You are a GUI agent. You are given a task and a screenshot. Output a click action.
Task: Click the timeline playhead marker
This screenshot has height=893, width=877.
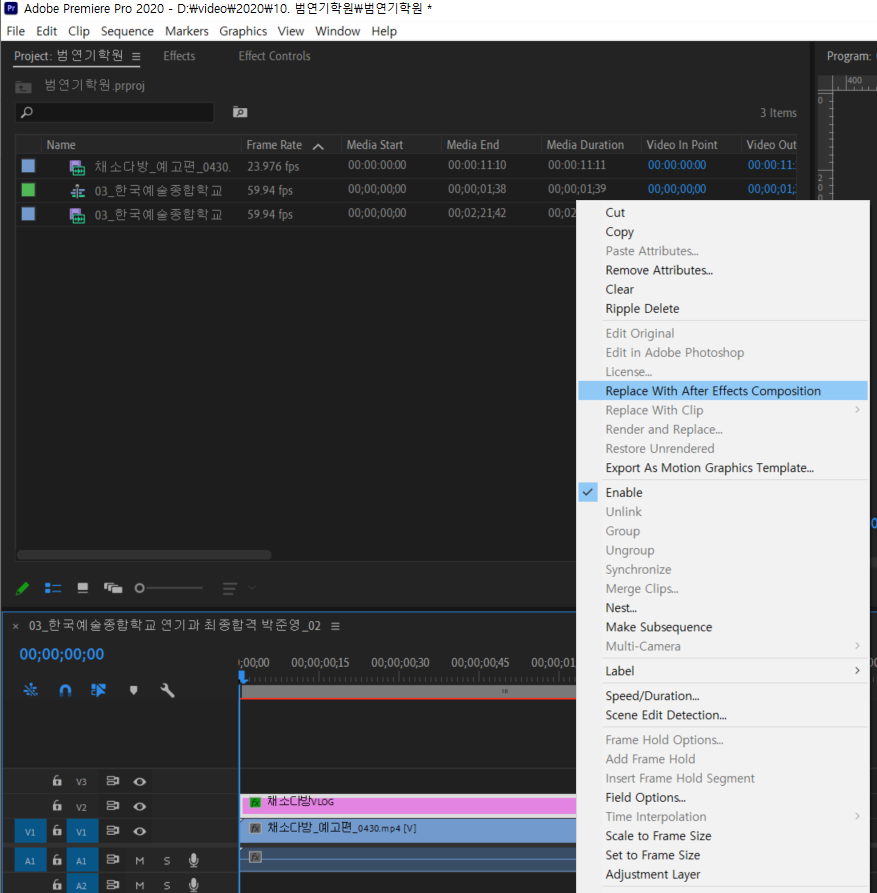[243, 677]
